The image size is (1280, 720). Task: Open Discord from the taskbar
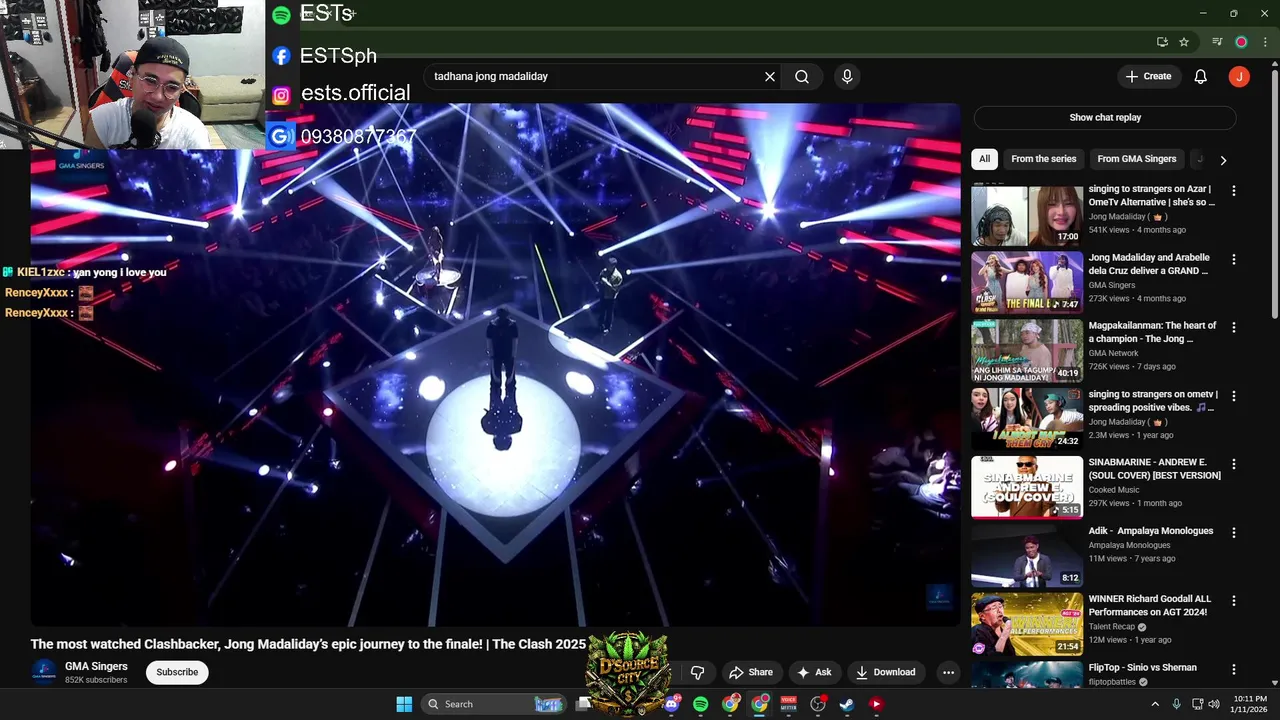672,704
